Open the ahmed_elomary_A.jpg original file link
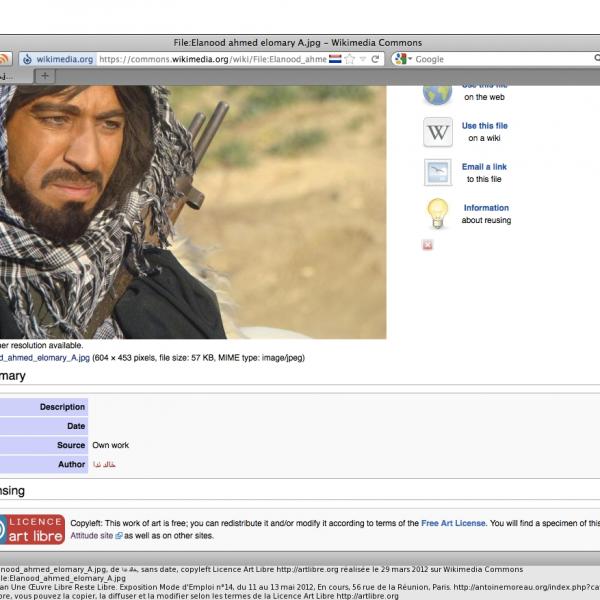600x600 pixels. tap(45, 358)
